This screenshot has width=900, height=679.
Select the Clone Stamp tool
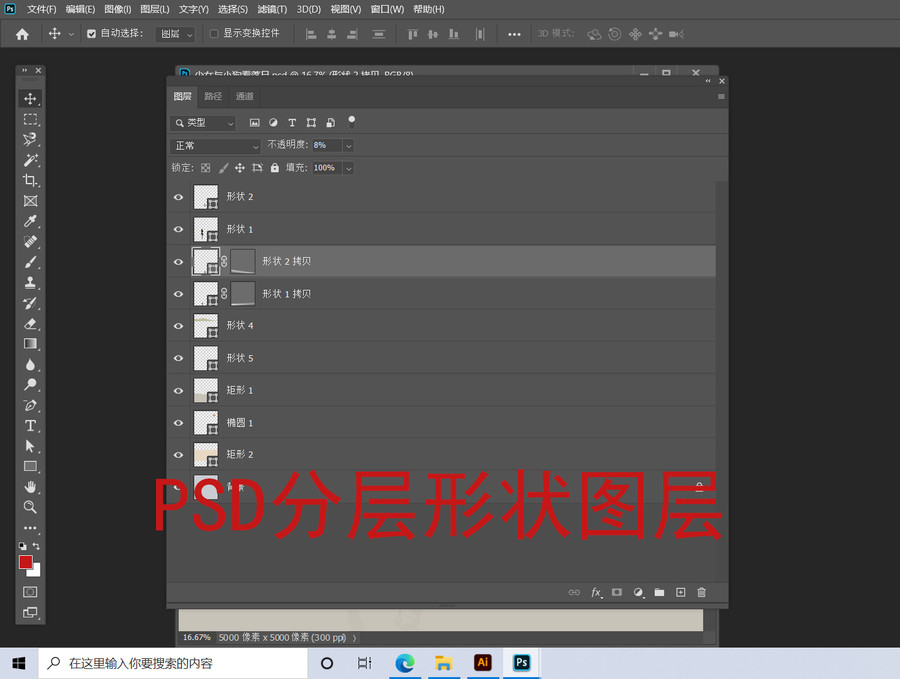30,282
